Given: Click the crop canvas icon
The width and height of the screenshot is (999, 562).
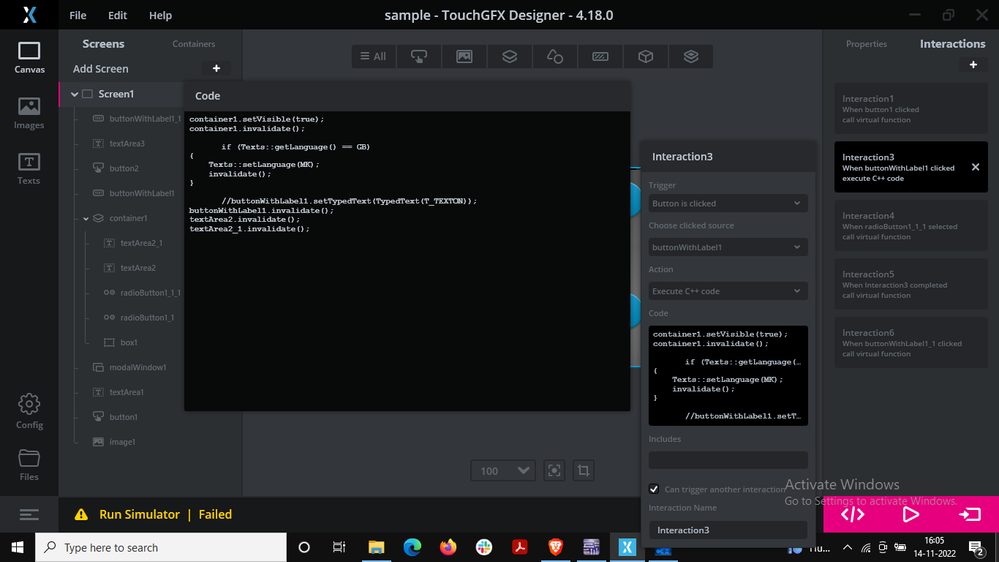Looking at the screenshot, I should [x=583, y=471].
